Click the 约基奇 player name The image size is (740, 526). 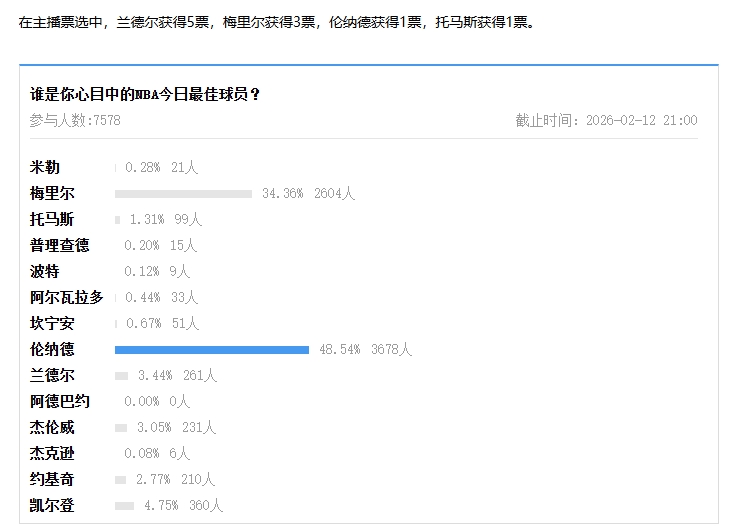pyautogui.click(x=52, y=480)
